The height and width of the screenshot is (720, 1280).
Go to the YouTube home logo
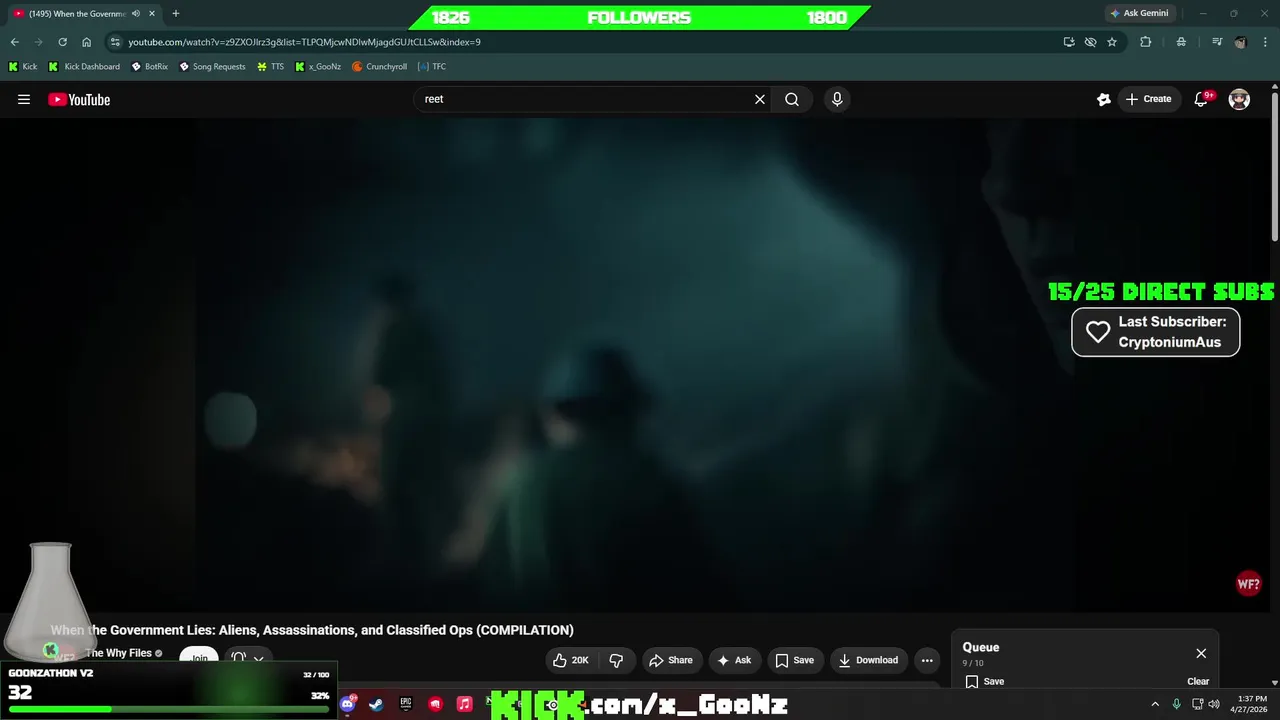pyautogui.click(x=79, y=99)
